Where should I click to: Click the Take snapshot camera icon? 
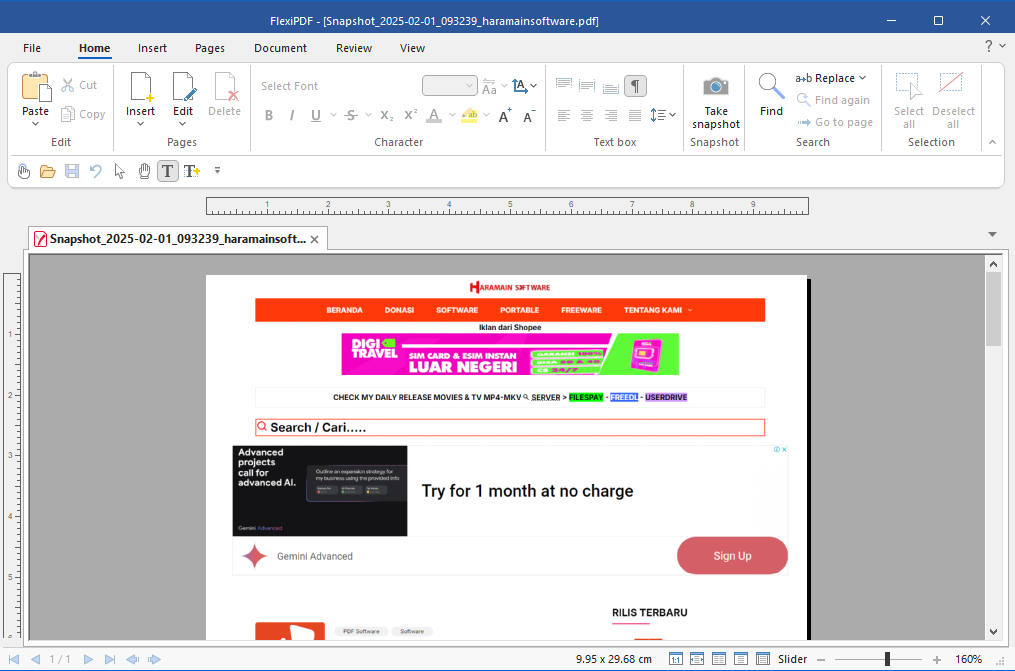coord(715,87)
